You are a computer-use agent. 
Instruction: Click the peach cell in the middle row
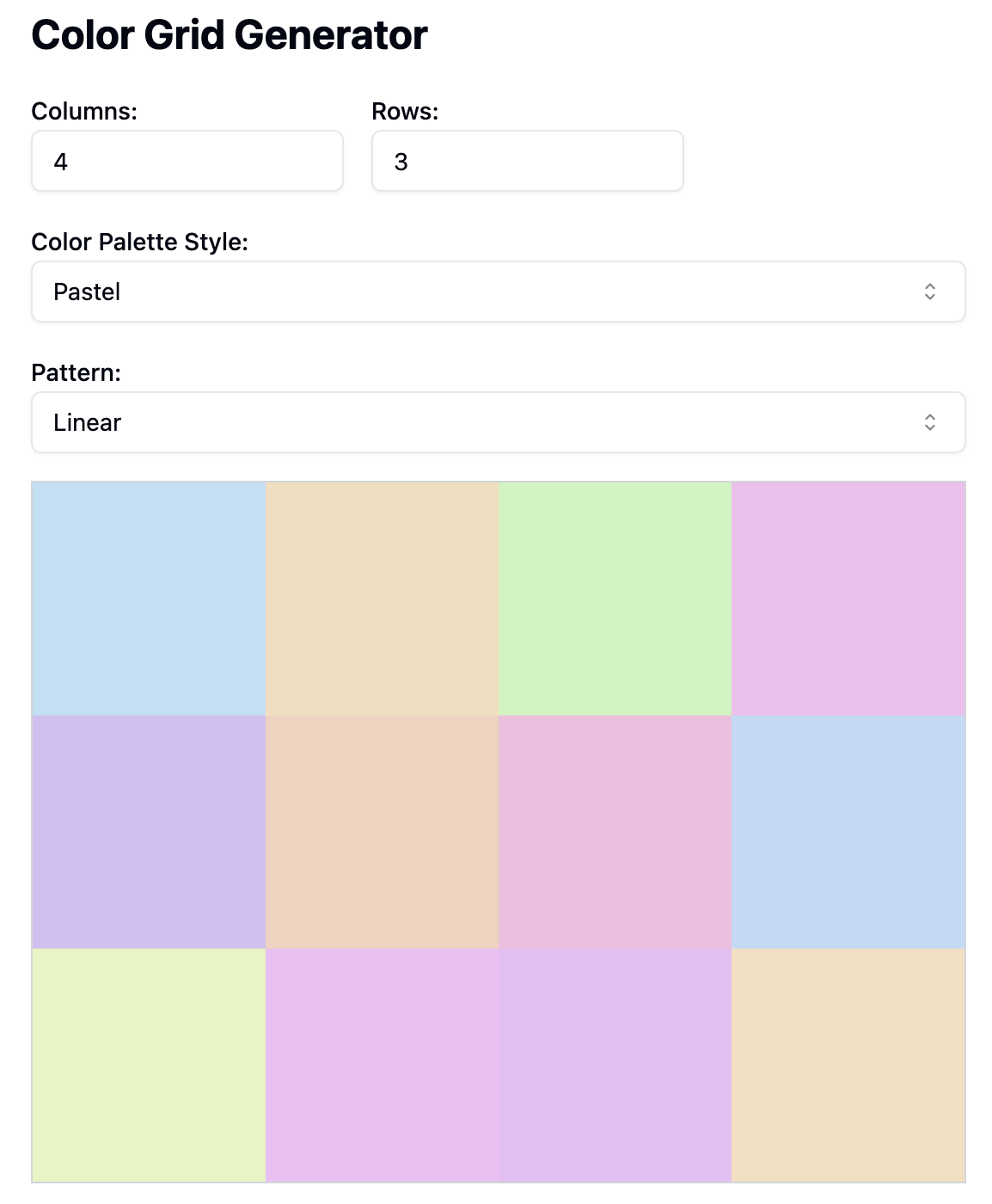[x=382, y=832]
